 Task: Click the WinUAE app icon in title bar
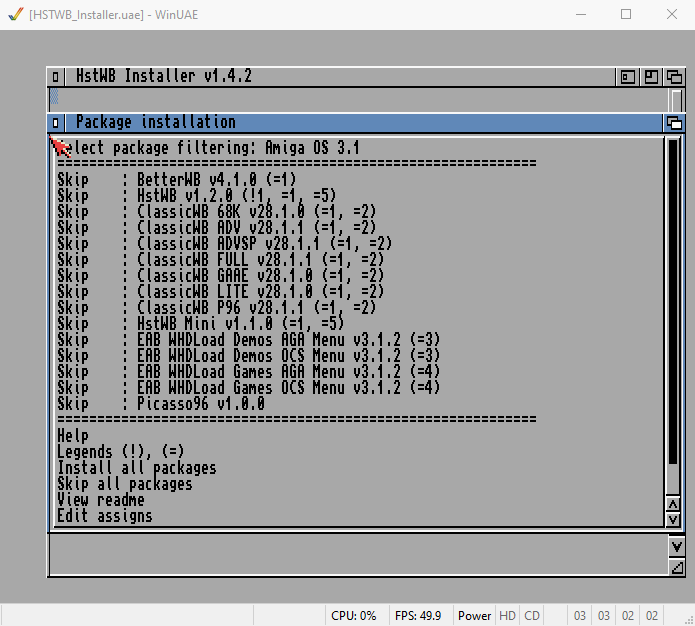coord(16,14)
